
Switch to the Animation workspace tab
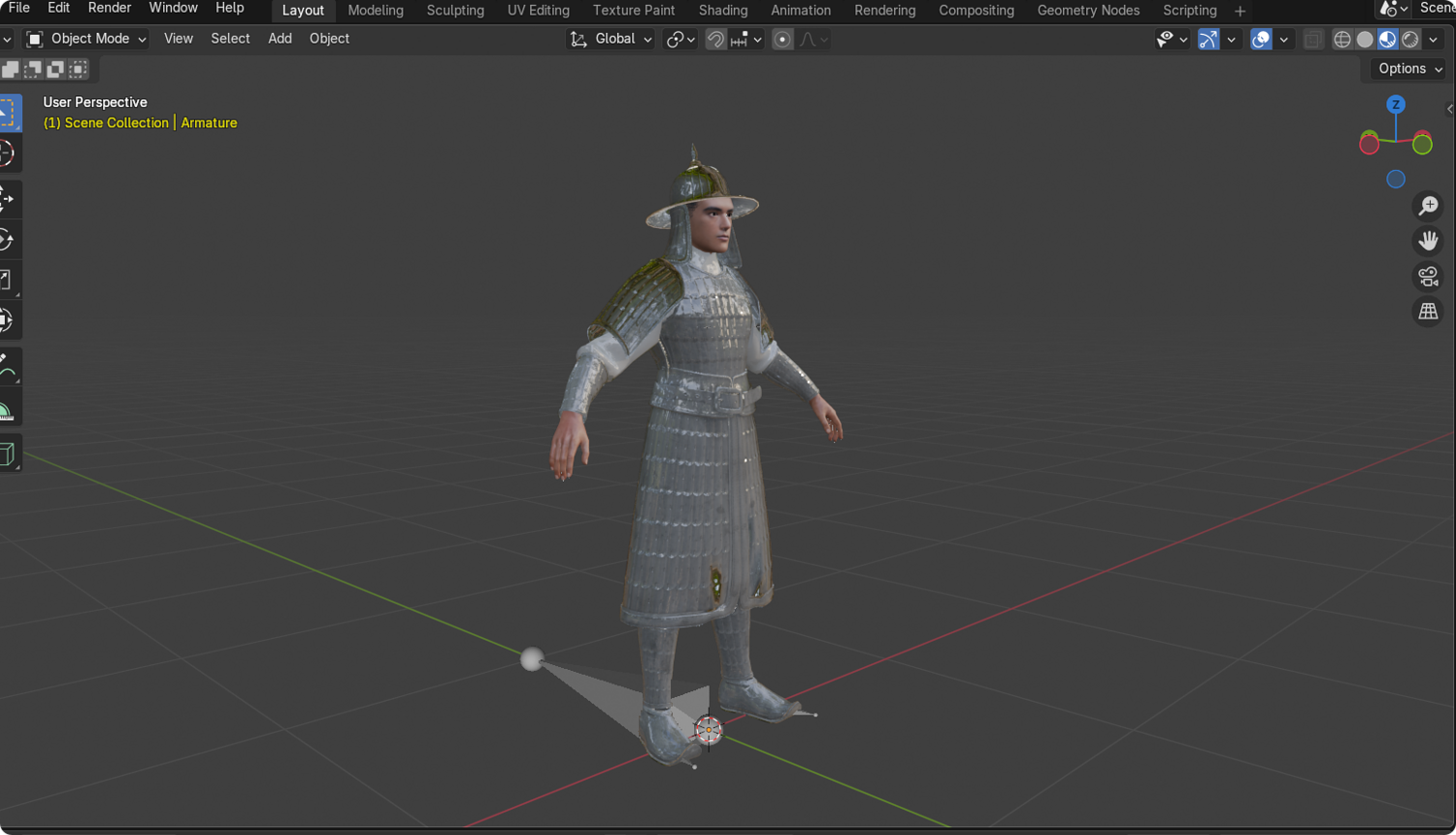coord(801,11)
